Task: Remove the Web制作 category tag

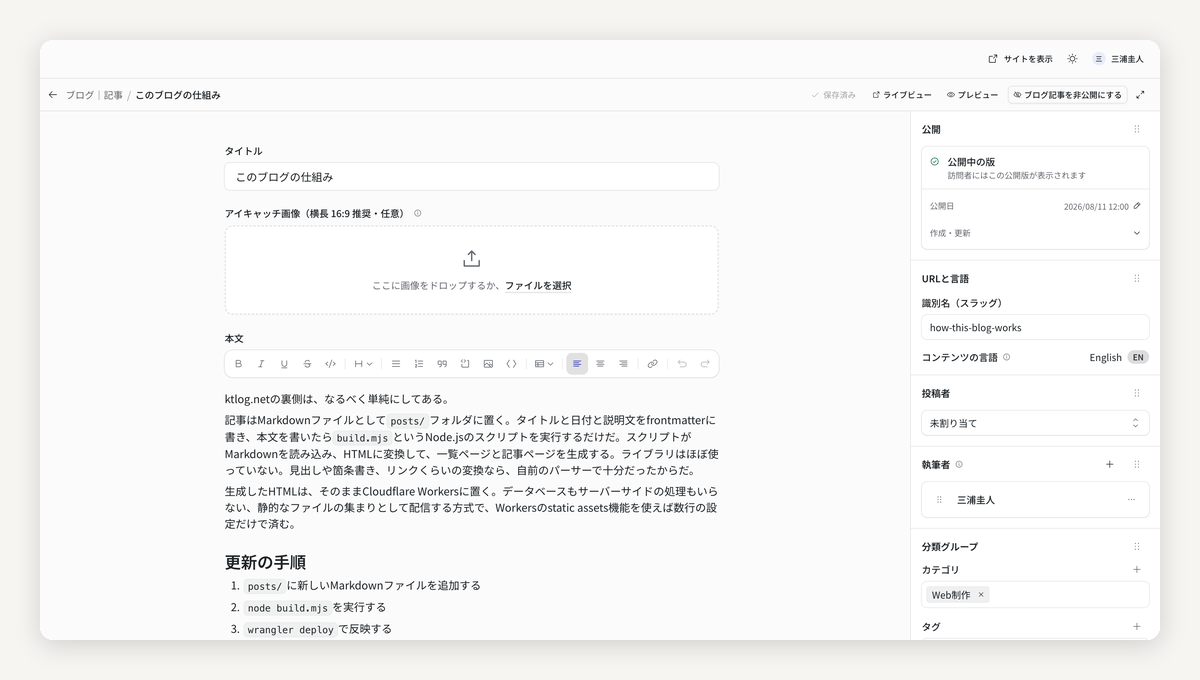Action: click(x=981, y=595)
